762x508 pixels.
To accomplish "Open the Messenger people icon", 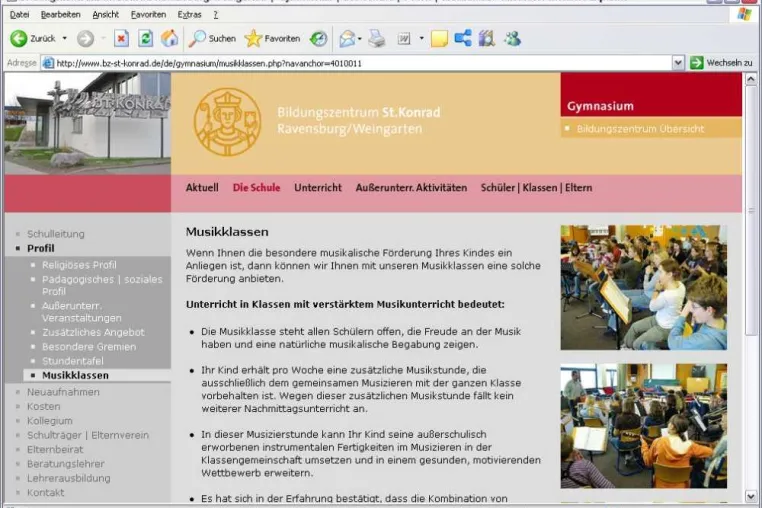I will [x=512, y=38].
